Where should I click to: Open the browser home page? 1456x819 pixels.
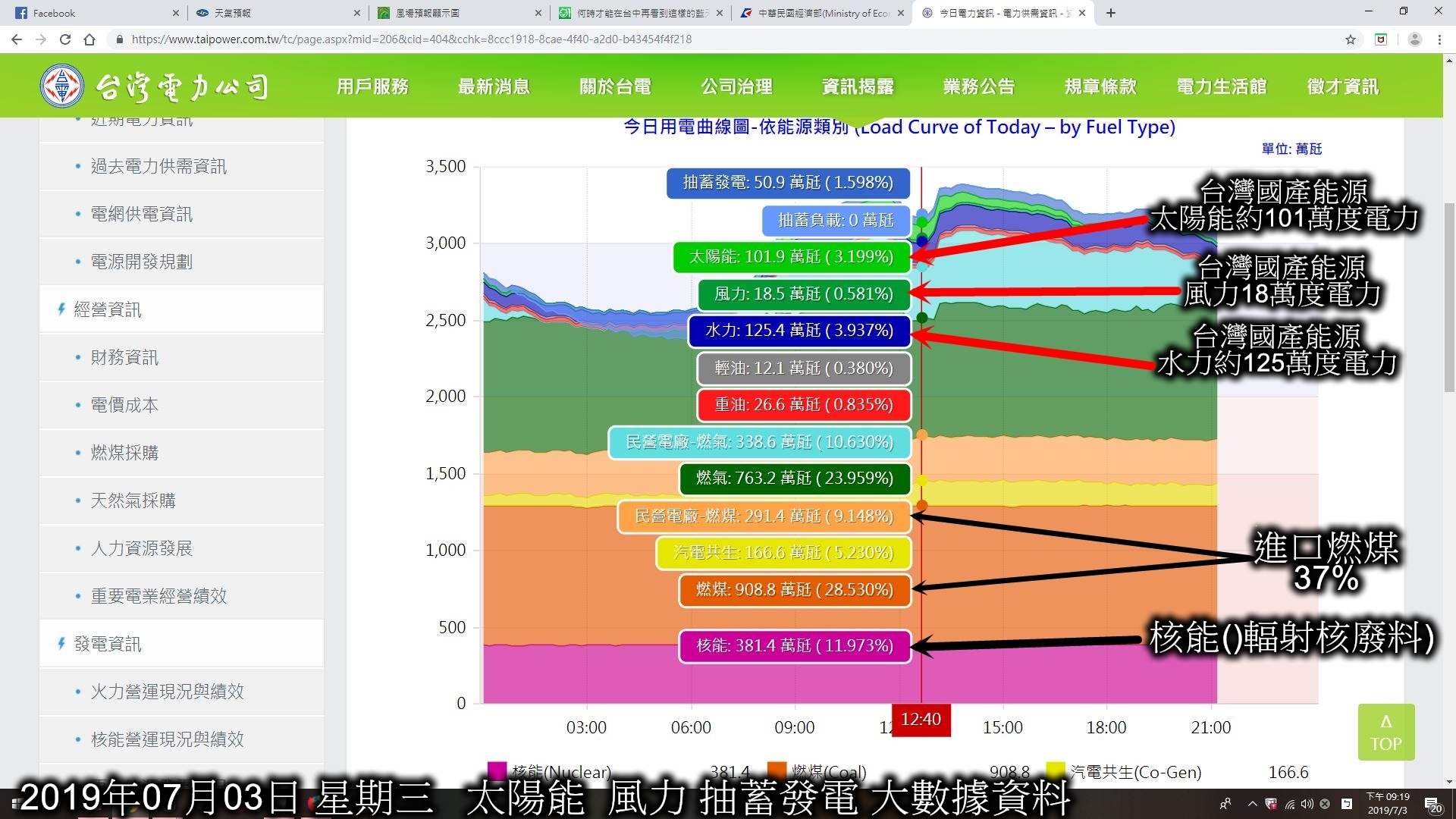click(x=89, y=39)
